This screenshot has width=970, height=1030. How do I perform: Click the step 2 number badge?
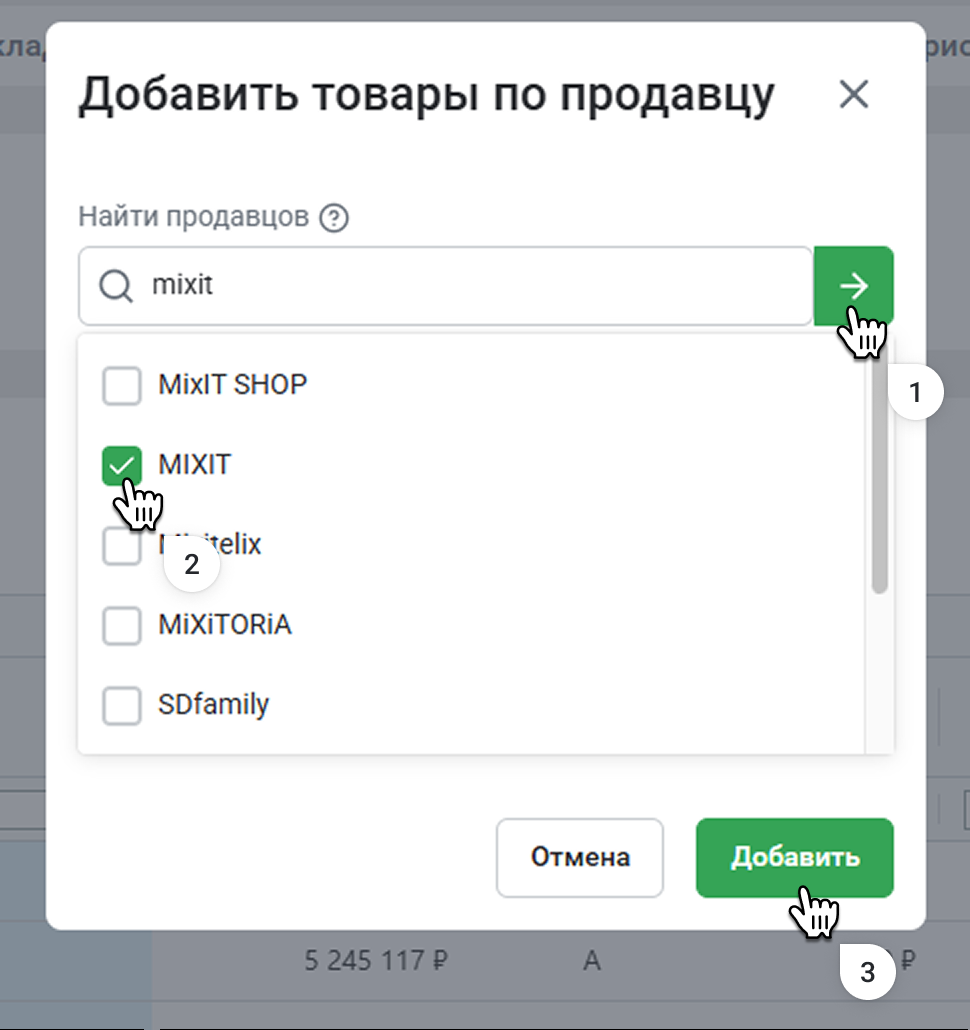pos(191,564)
